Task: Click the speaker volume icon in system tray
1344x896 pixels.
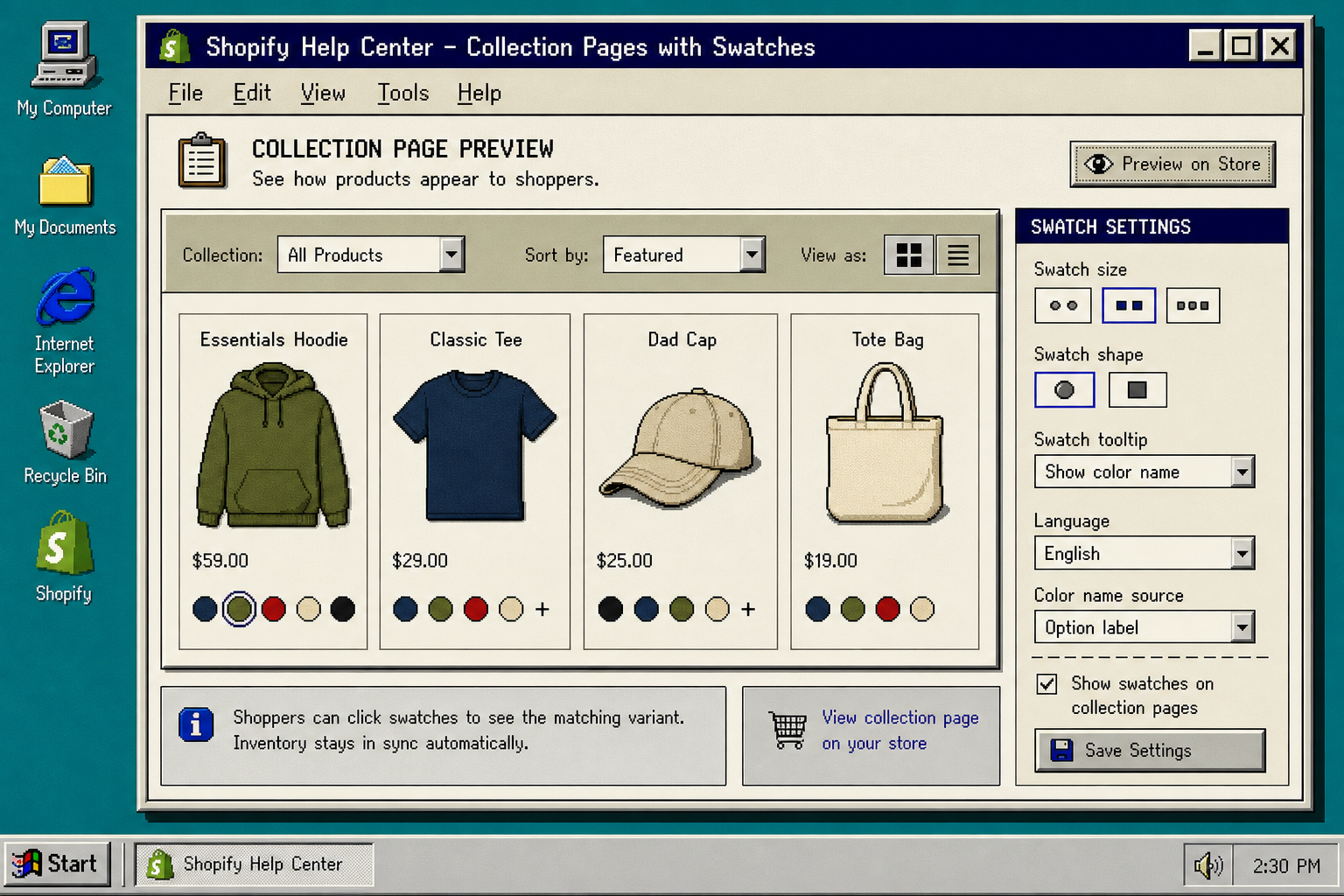Action: tap(1208, 865)
